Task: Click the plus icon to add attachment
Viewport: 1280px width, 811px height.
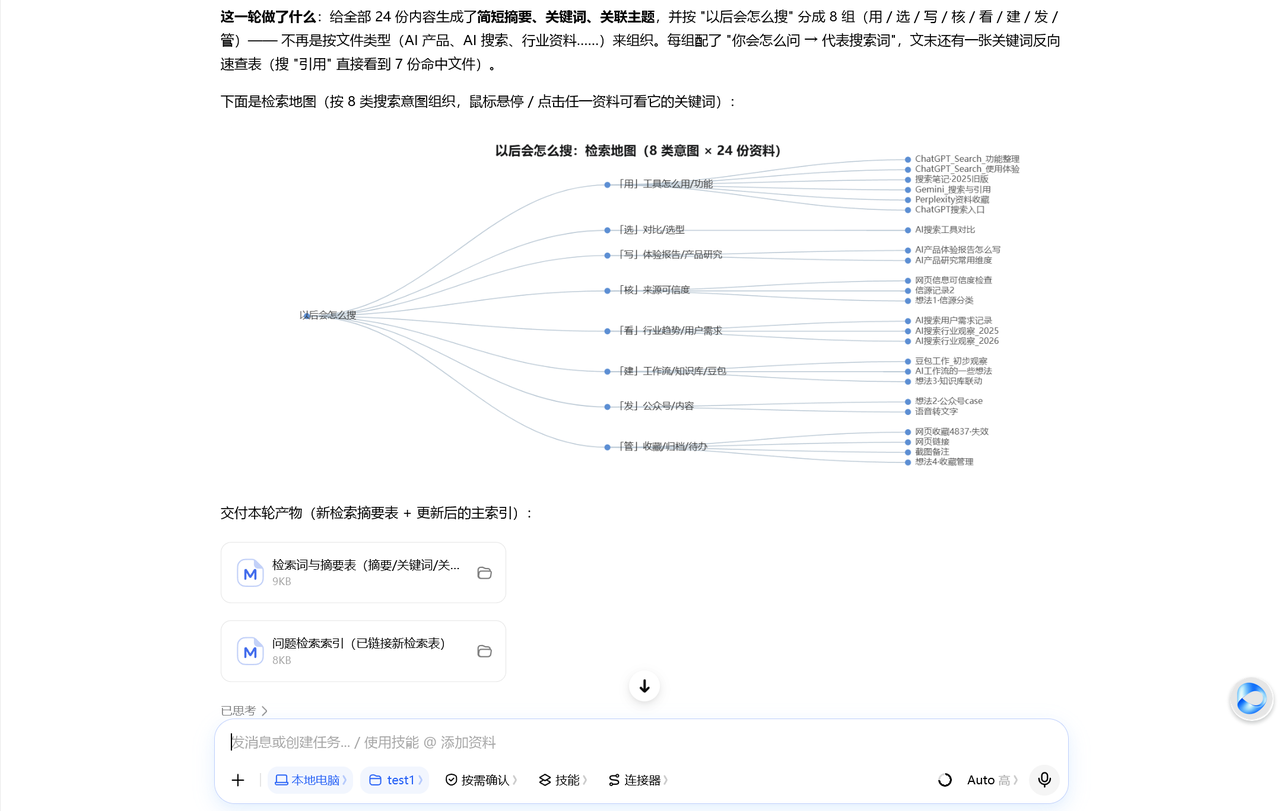Action: 238,780
